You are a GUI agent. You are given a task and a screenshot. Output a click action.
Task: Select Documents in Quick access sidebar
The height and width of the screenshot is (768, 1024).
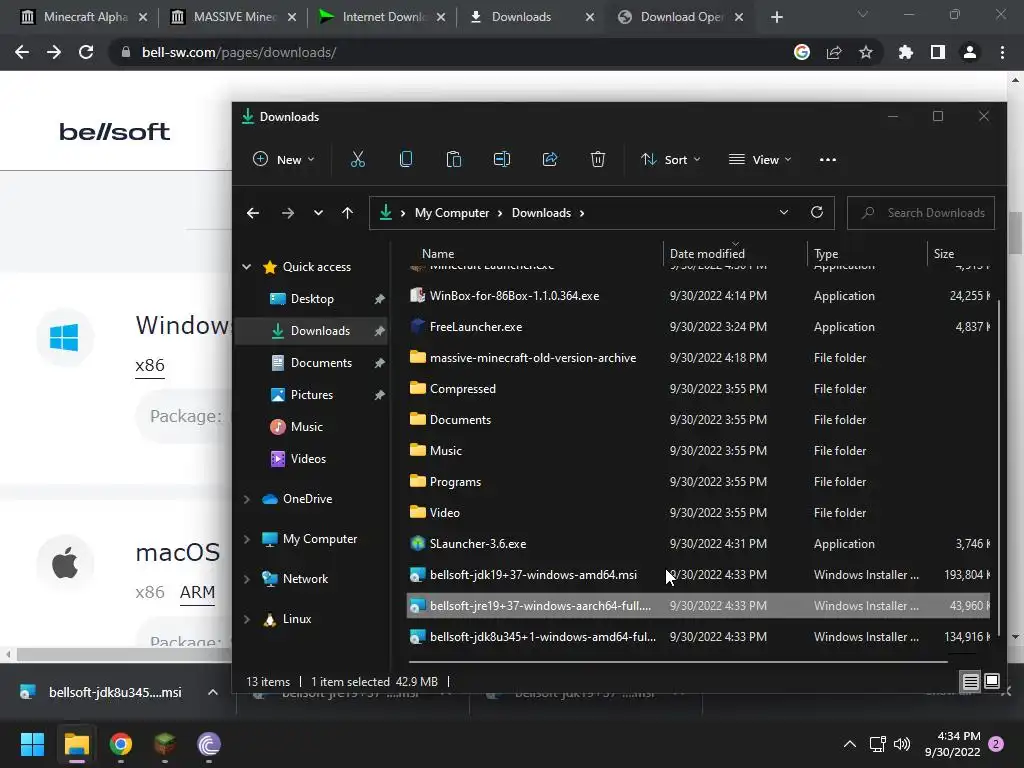(312, 362)
